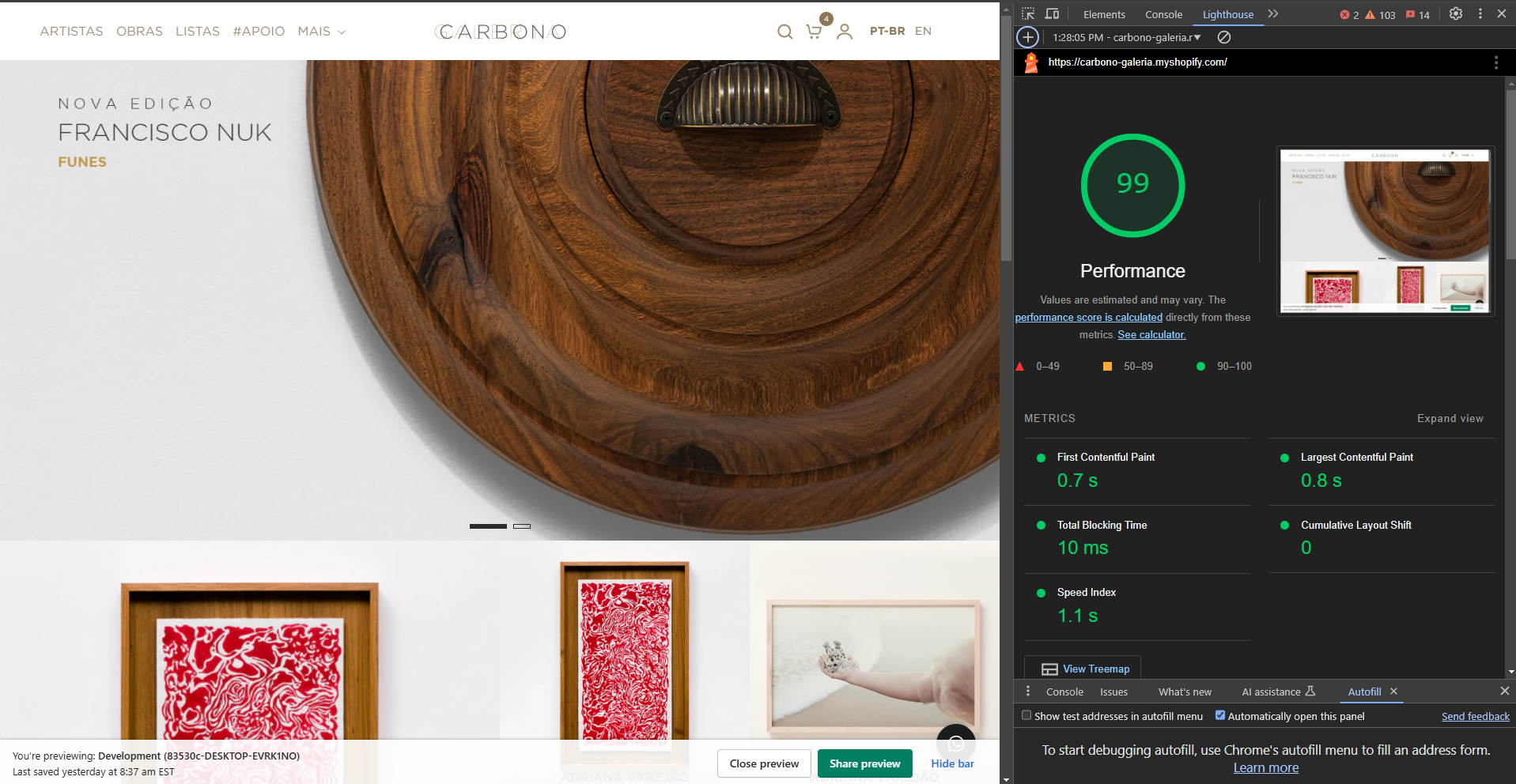
Task: Expand the MAIS menu dropdown
Action: (x=321, y=32)
